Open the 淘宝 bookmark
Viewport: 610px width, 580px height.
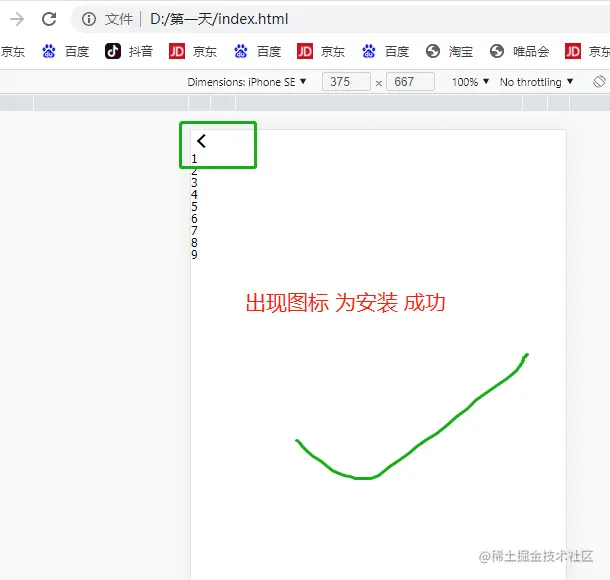coord(449,51)
